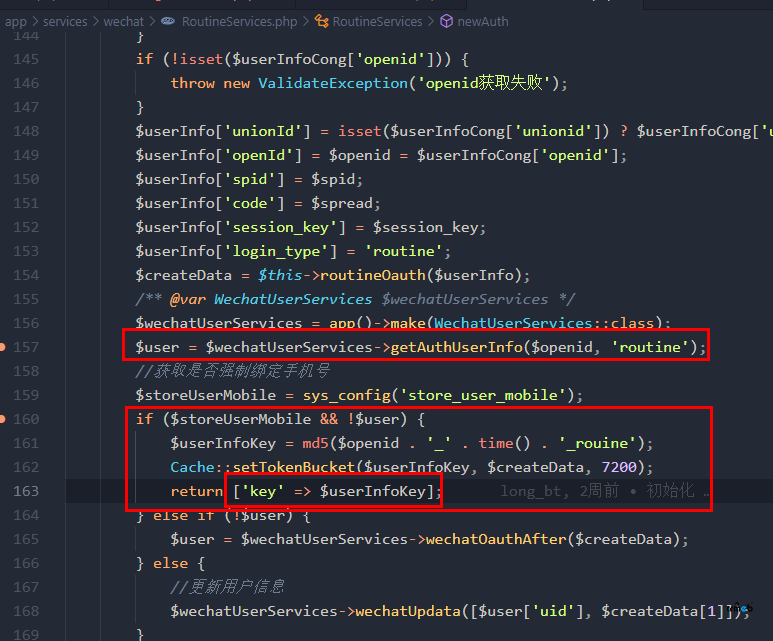Image resolution: width=773 pixels, height=641 pixels.
Task: Expand breadcrumb chevron before newAuth
Action: click(x=431, y=22)
